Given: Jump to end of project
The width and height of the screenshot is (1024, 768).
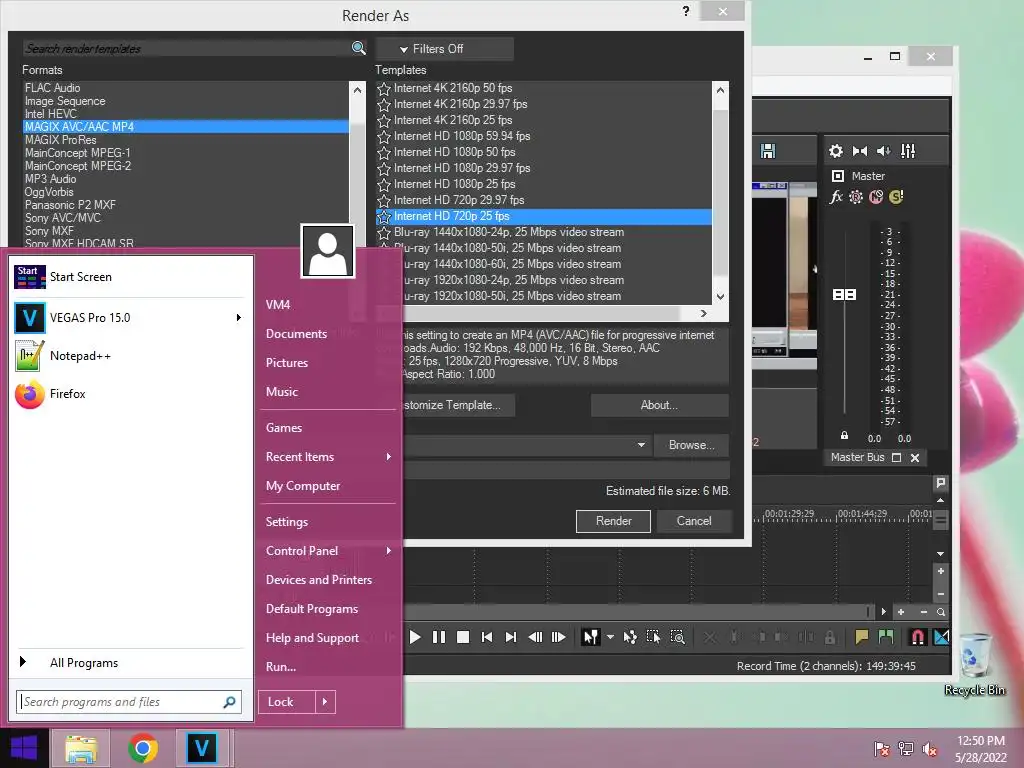Looking at the screenshot, I should [511, 637].
